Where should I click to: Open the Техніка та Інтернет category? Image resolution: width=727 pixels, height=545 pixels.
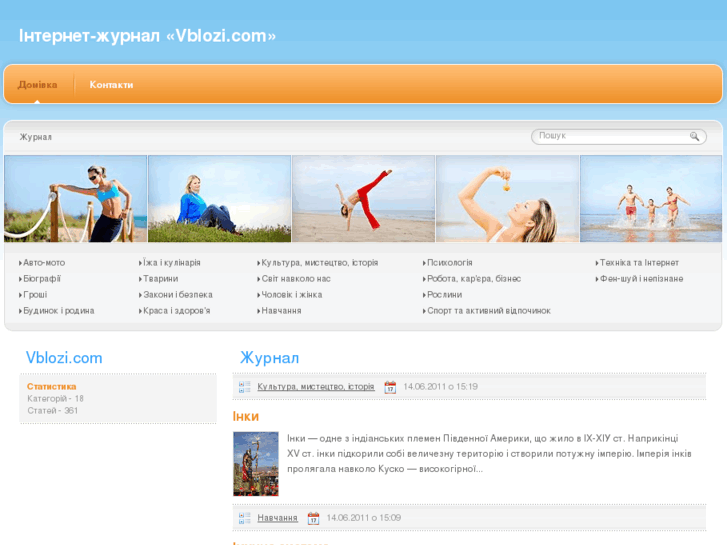coord(639,263)
